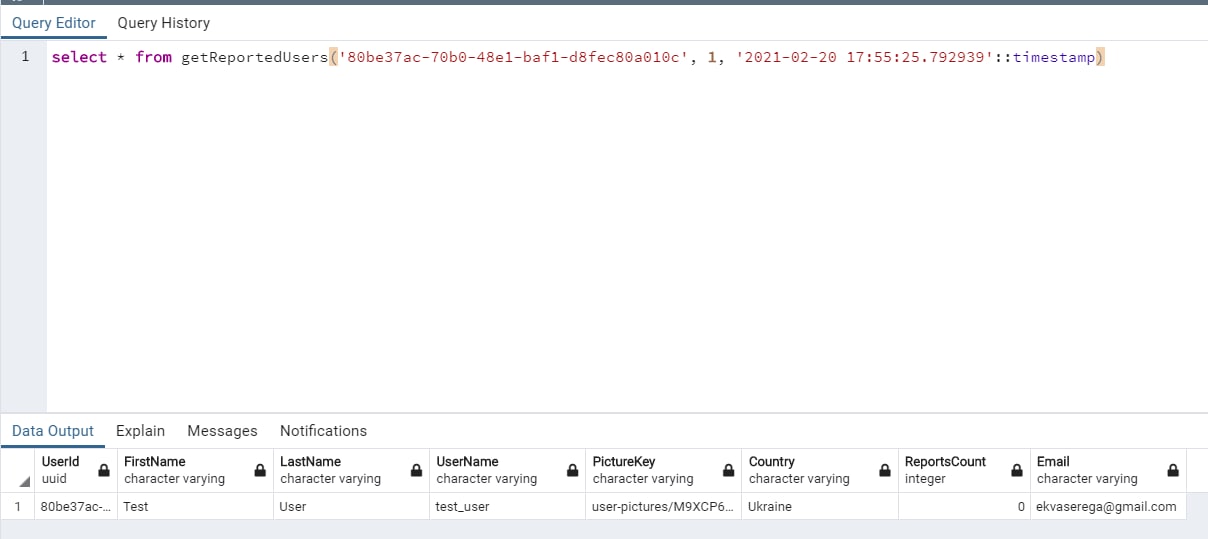Click 'getReportedUsers' in the query text

(x=254, y=57)
